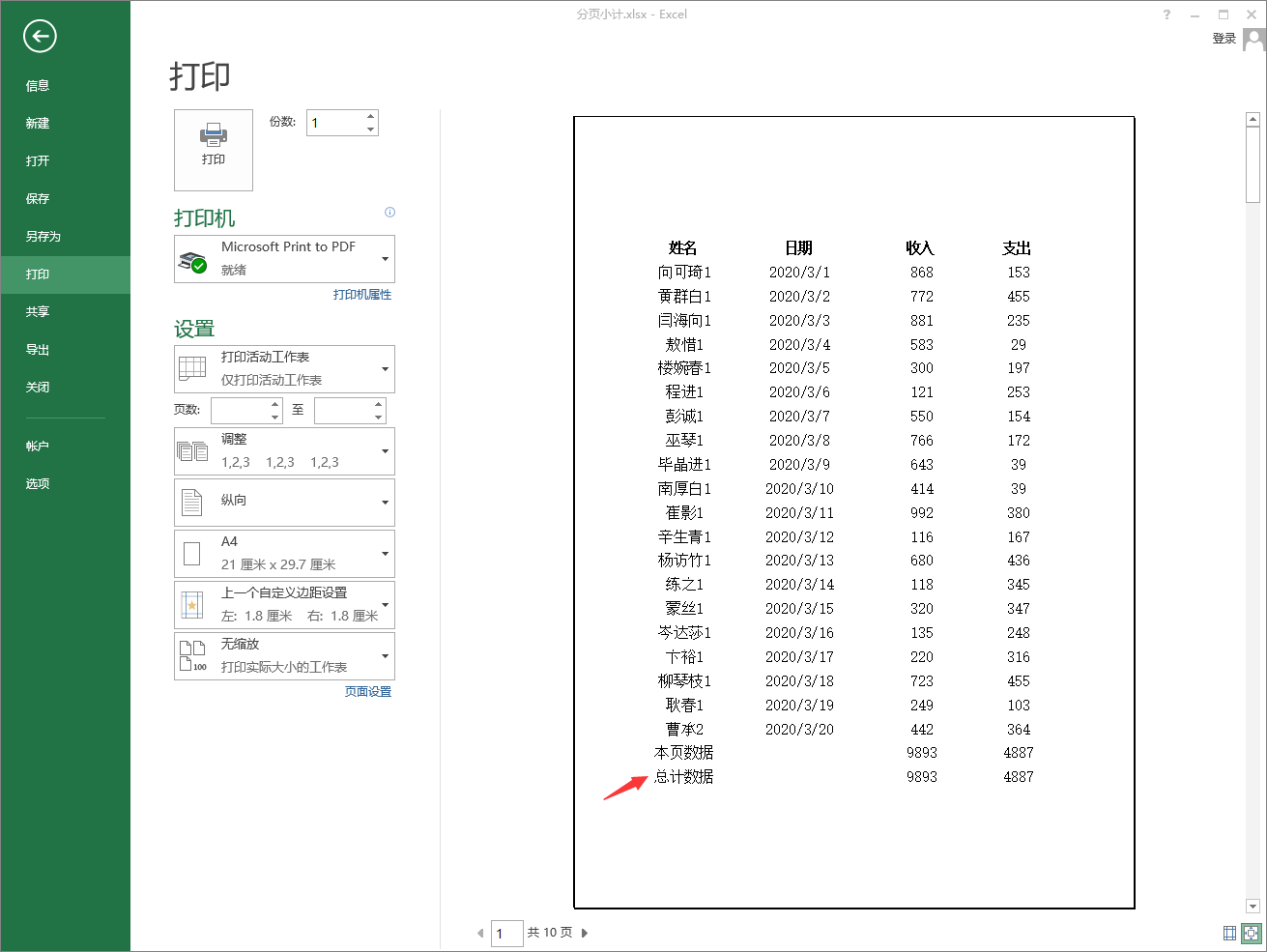Image resolution: width=1267 pixels, height=952 pixels.
Task: Click preview scrollbar down arrow
Action: 1253,907
